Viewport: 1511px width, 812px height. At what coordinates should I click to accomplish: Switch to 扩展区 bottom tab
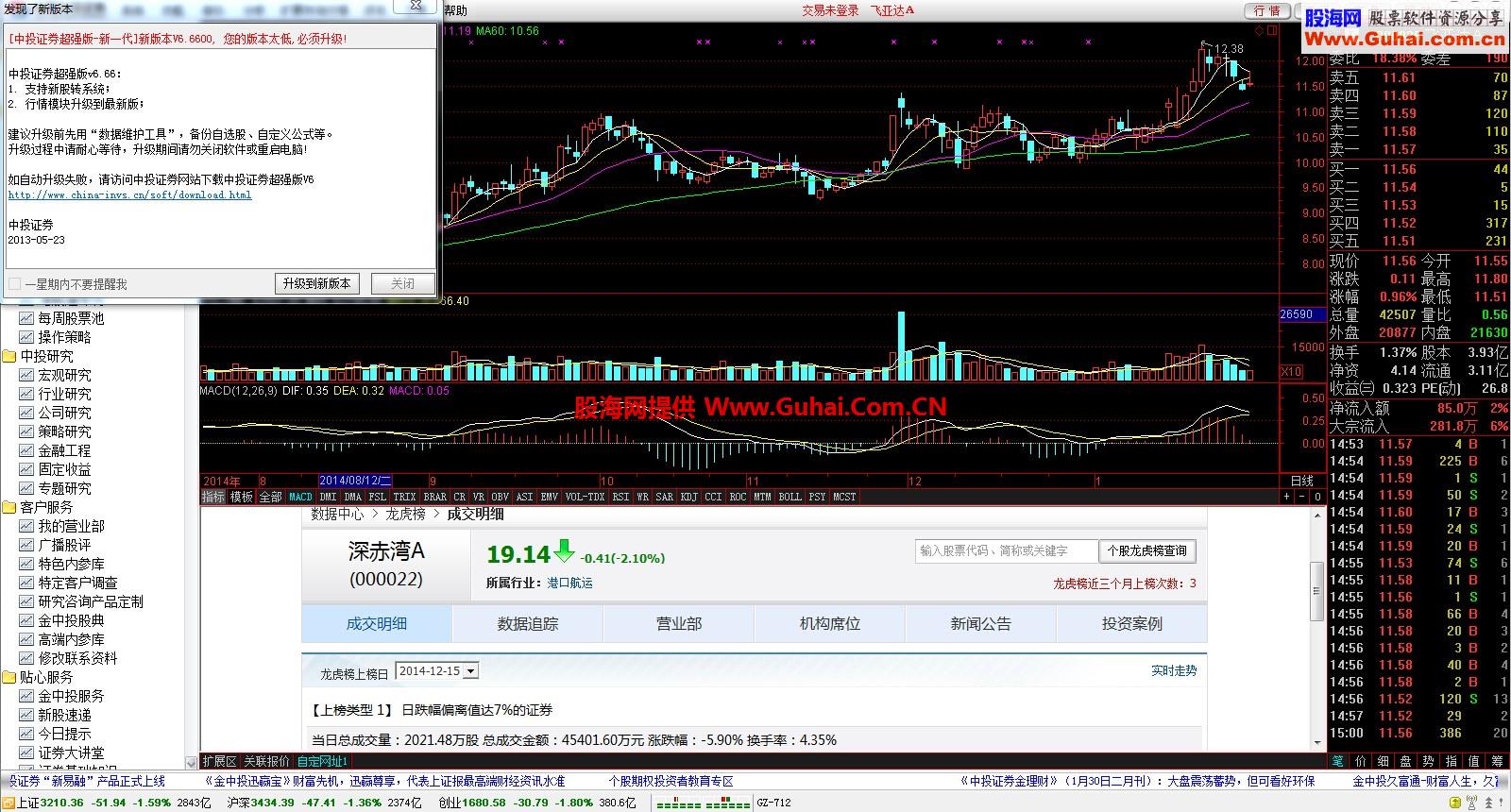pos(219,761)
